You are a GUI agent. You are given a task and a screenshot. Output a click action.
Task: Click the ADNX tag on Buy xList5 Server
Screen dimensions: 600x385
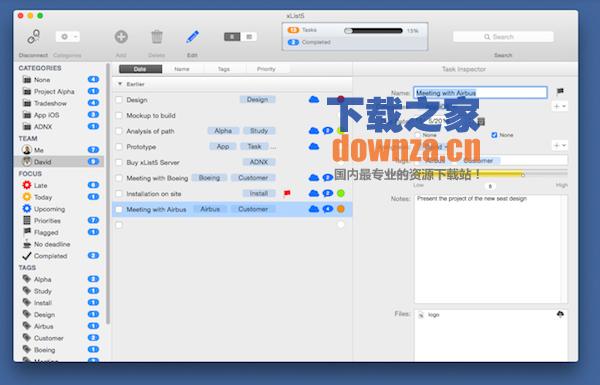pos(259,162)
